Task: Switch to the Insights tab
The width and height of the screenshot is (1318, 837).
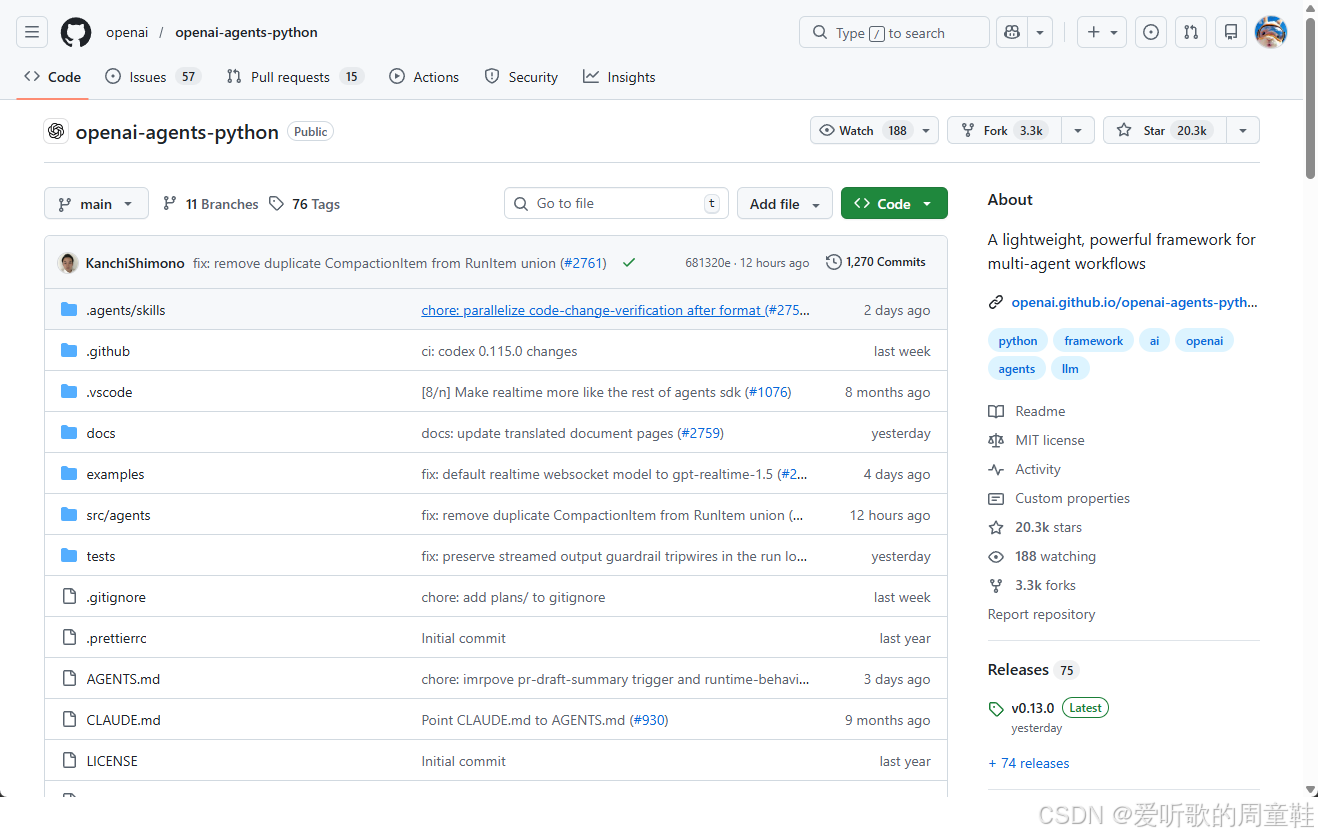Action: coord(620,77)
